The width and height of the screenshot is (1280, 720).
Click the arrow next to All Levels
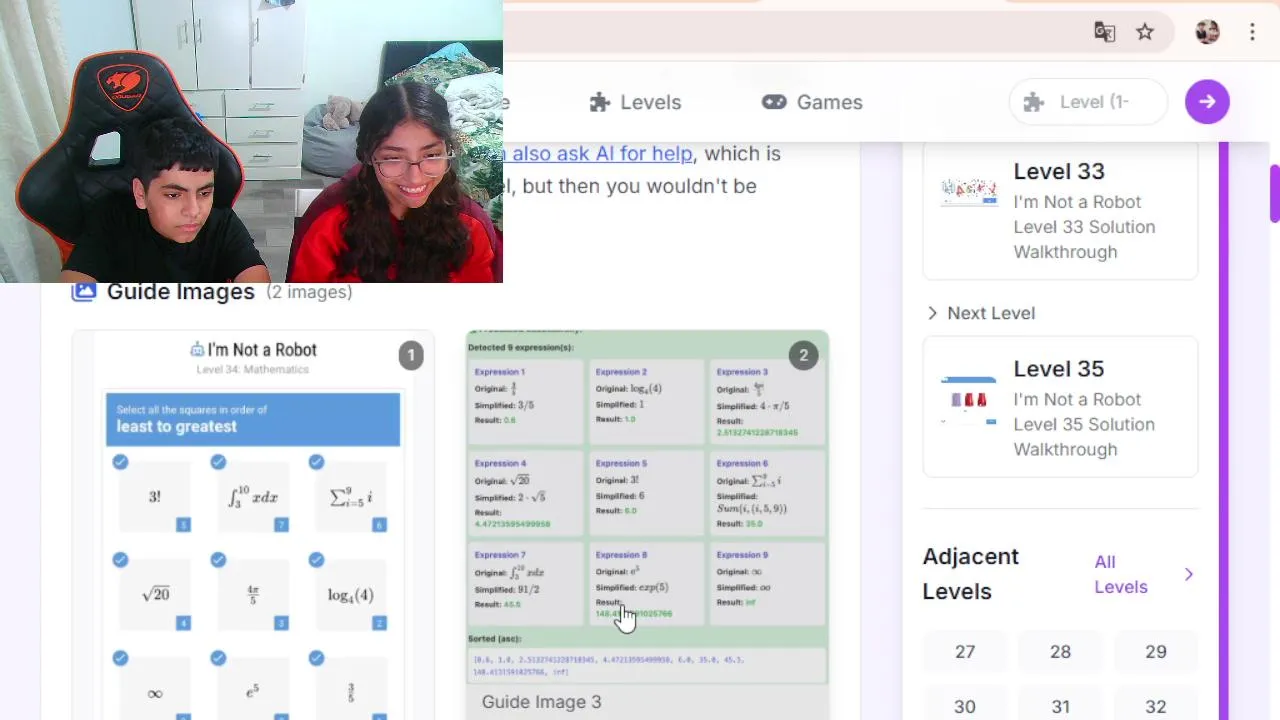1188,574
